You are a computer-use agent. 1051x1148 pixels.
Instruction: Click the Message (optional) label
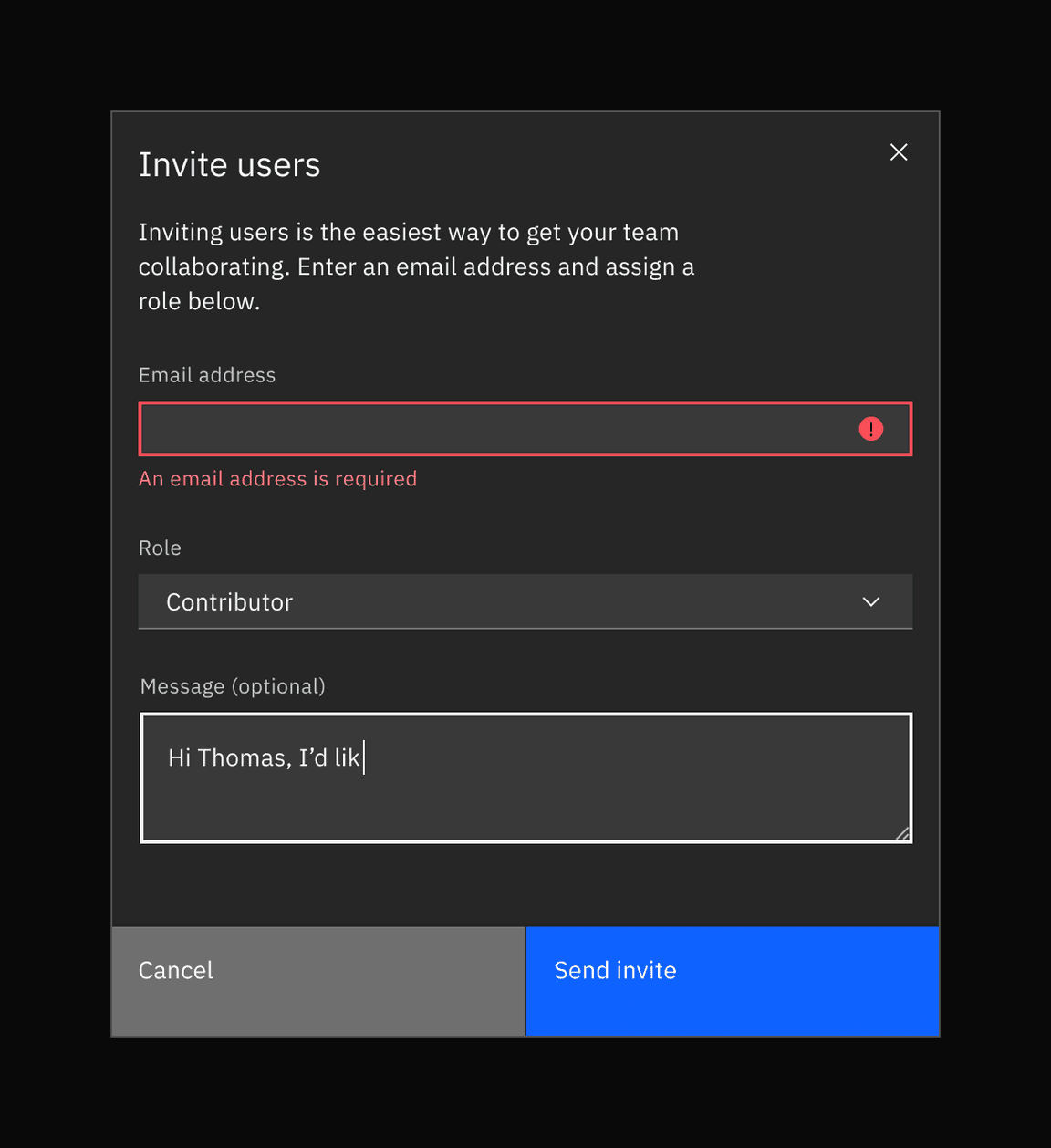click(x=232, y=685)
